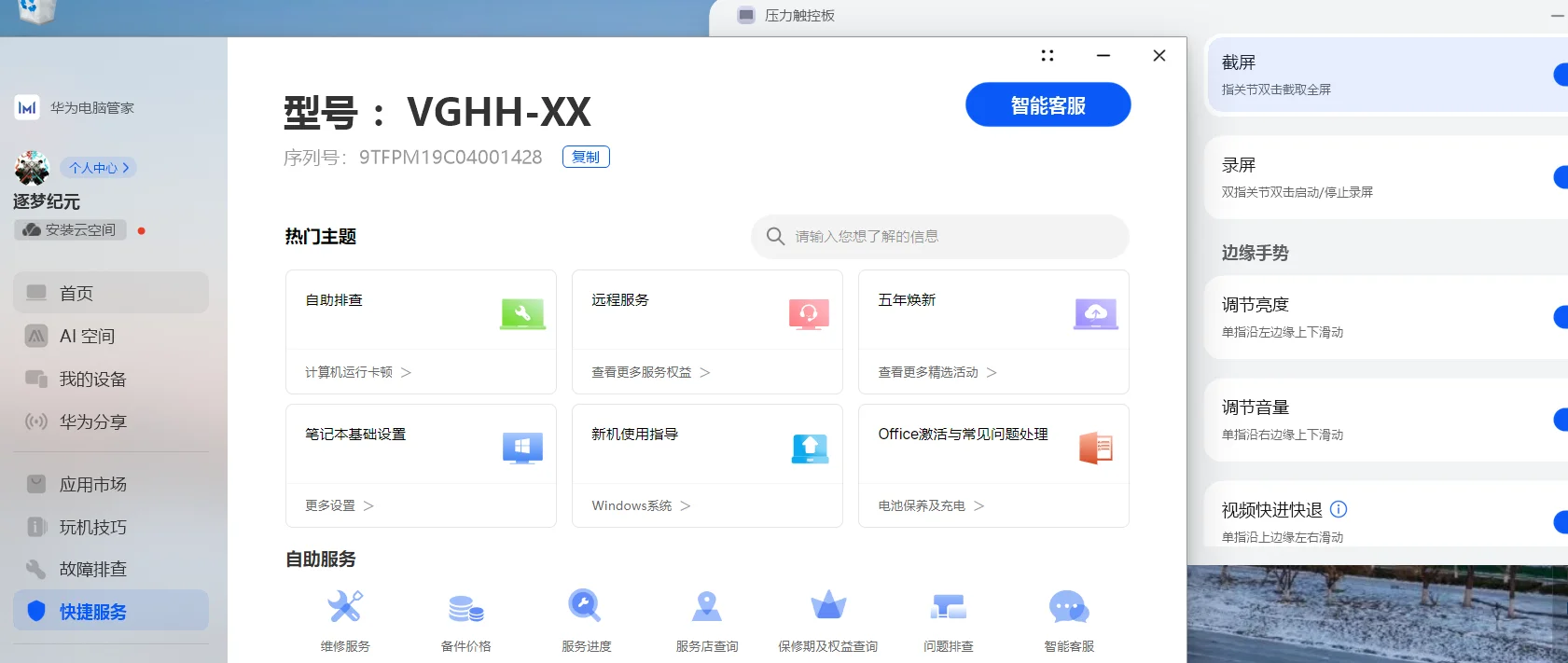Toggle the 截屏 switch

coord(1561,75)
